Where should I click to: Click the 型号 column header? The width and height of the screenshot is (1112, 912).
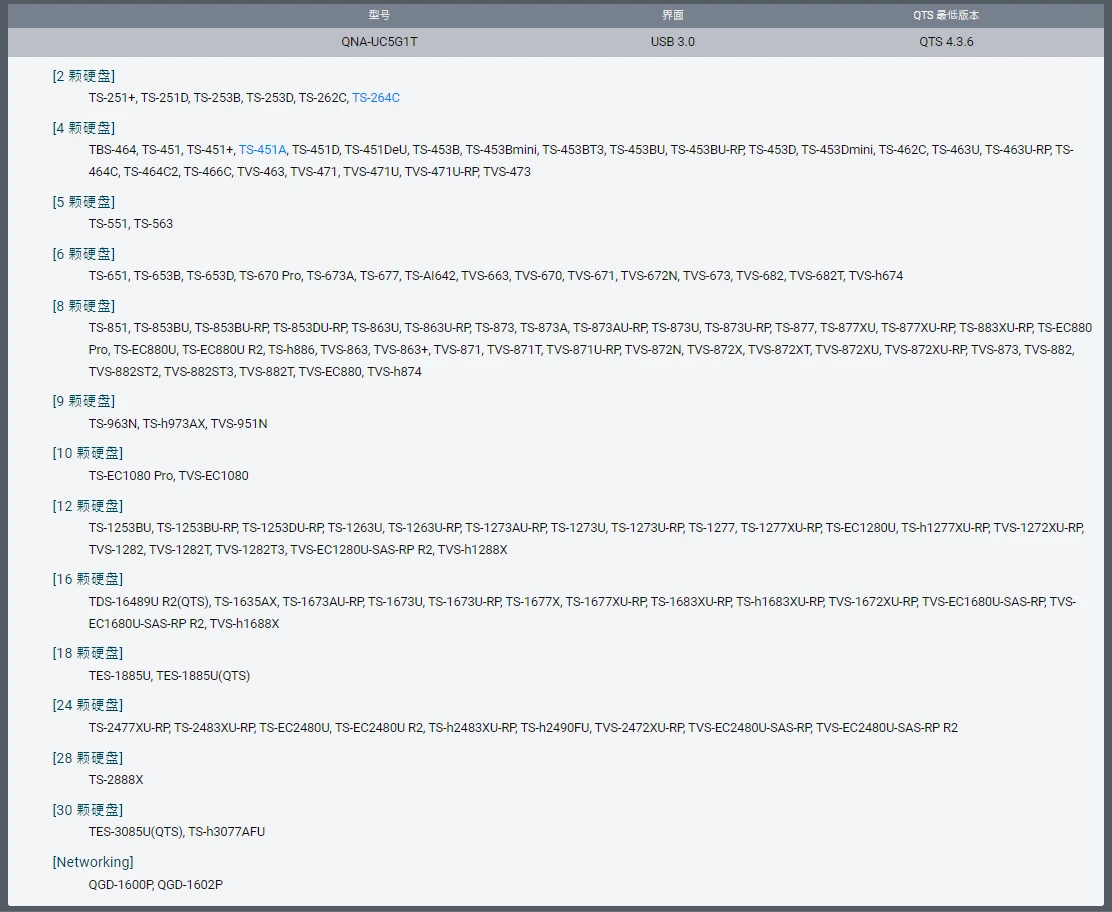(379, 15)
